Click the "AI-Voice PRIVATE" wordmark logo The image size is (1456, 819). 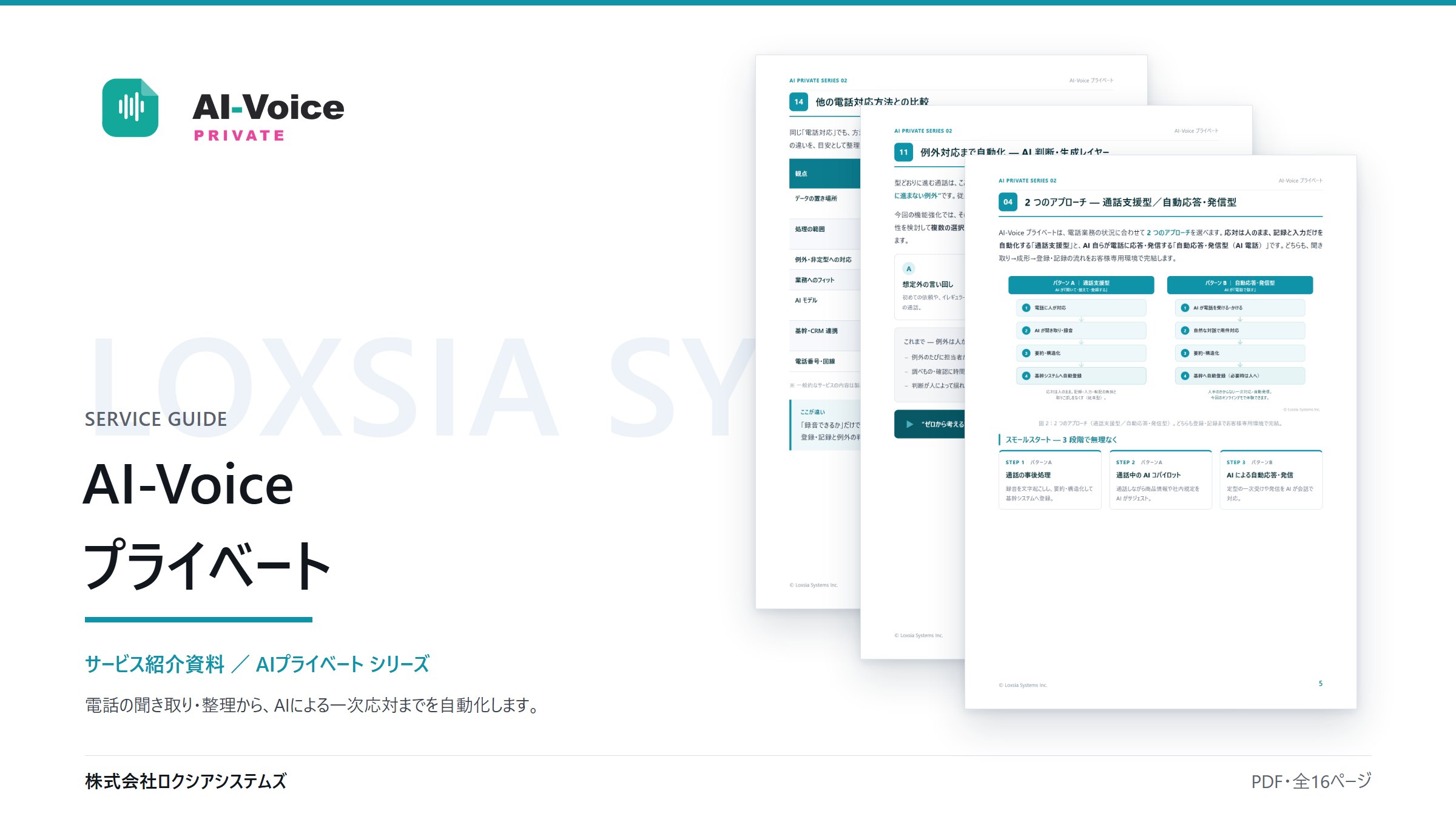click(x=268, y=116)
